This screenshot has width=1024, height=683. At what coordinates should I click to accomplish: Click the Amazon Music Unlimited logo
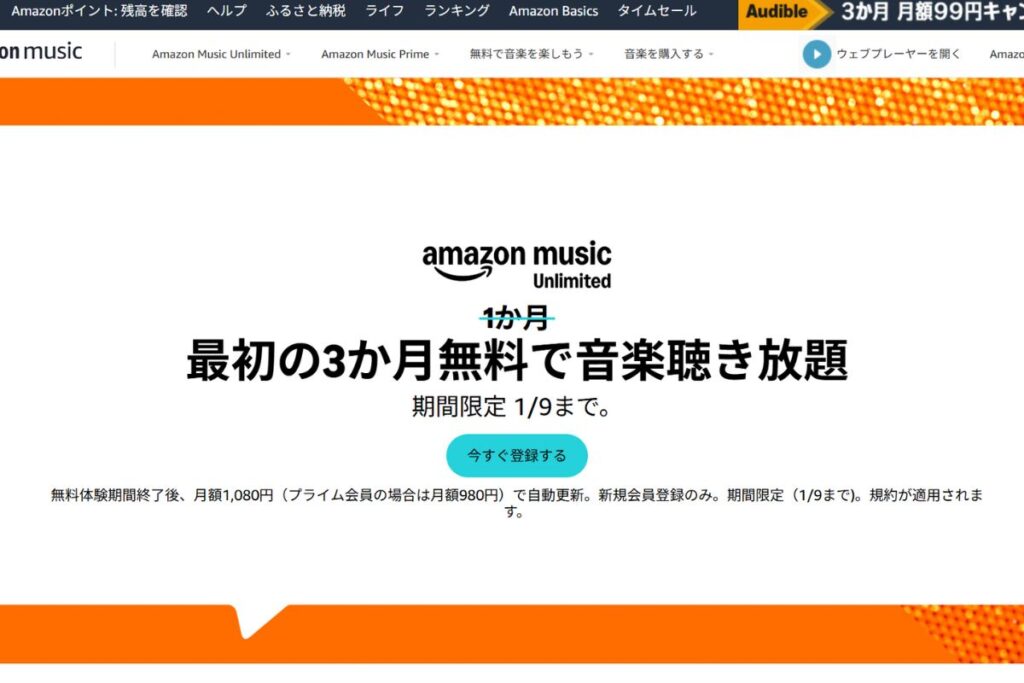coord(517,265)
